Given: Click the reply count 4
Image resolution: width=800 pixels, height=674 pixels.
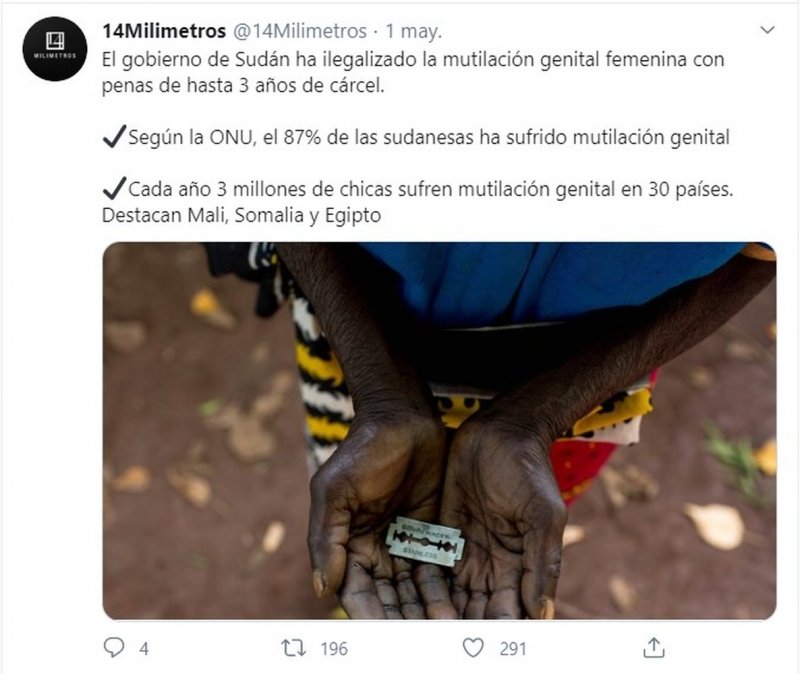Looking at the screenshot, I should 144,648.
